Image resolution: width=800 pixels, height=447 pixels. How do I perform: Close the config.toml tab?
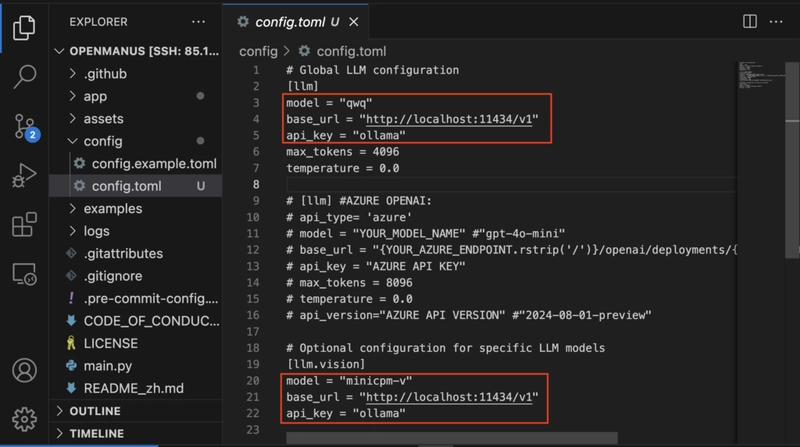[x=354, y=22]
